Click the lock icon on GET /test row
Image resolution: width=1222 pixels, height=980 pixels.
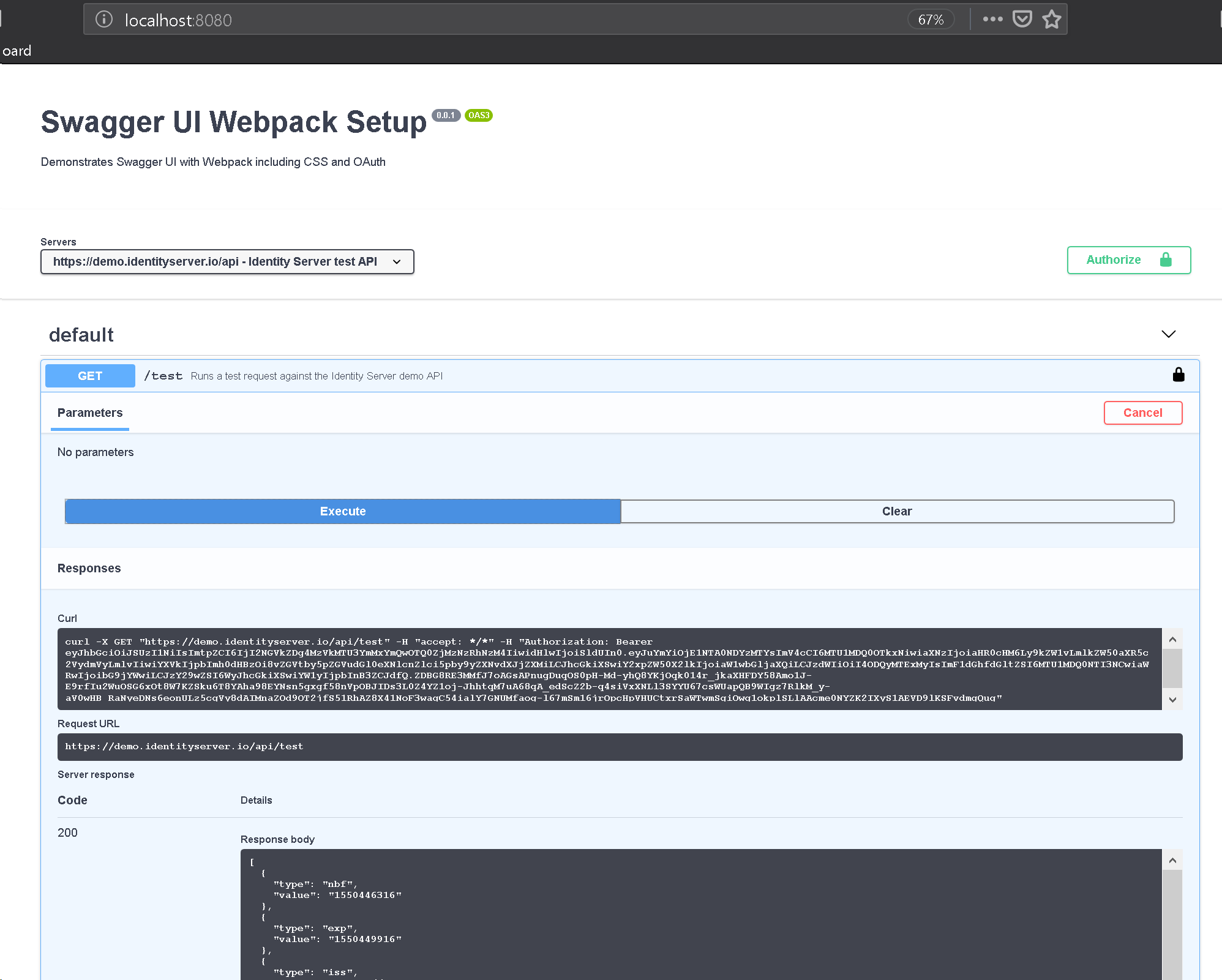[1178, 375]
